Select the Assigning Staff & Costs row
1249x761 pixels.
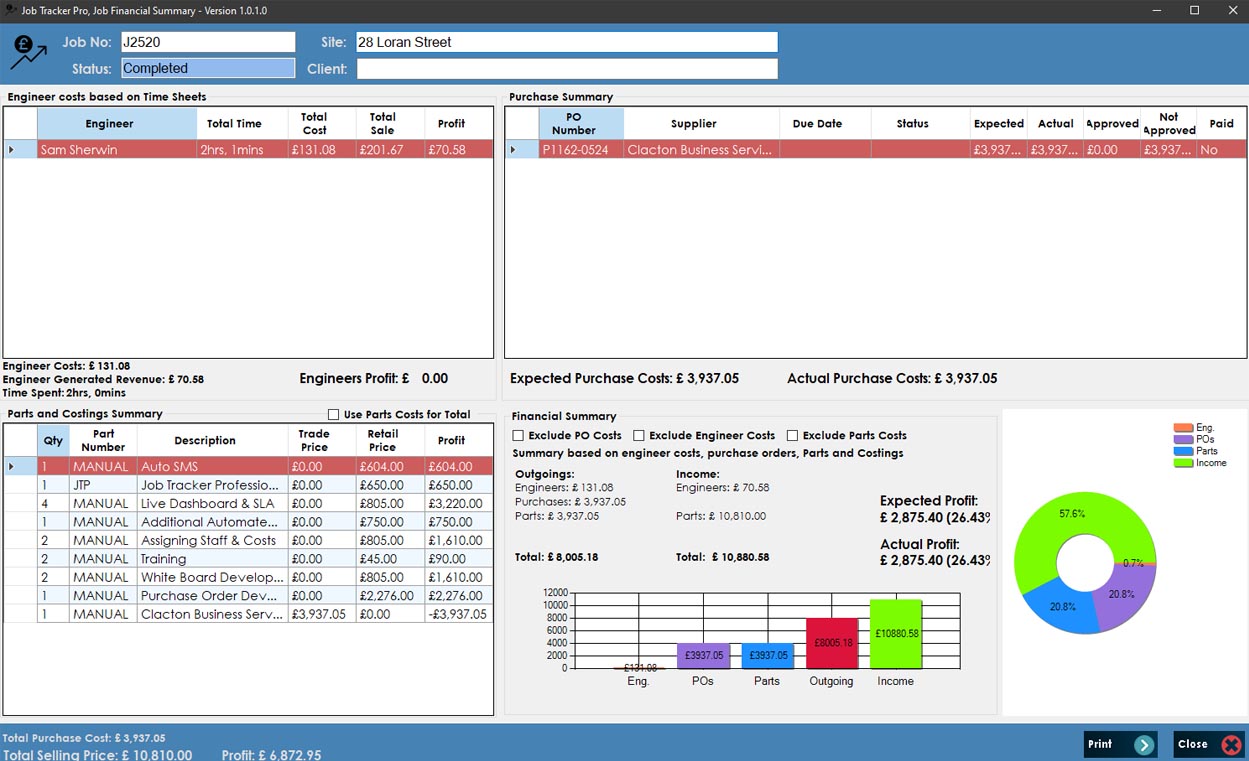pyautogui.click(x=248, y=540)
